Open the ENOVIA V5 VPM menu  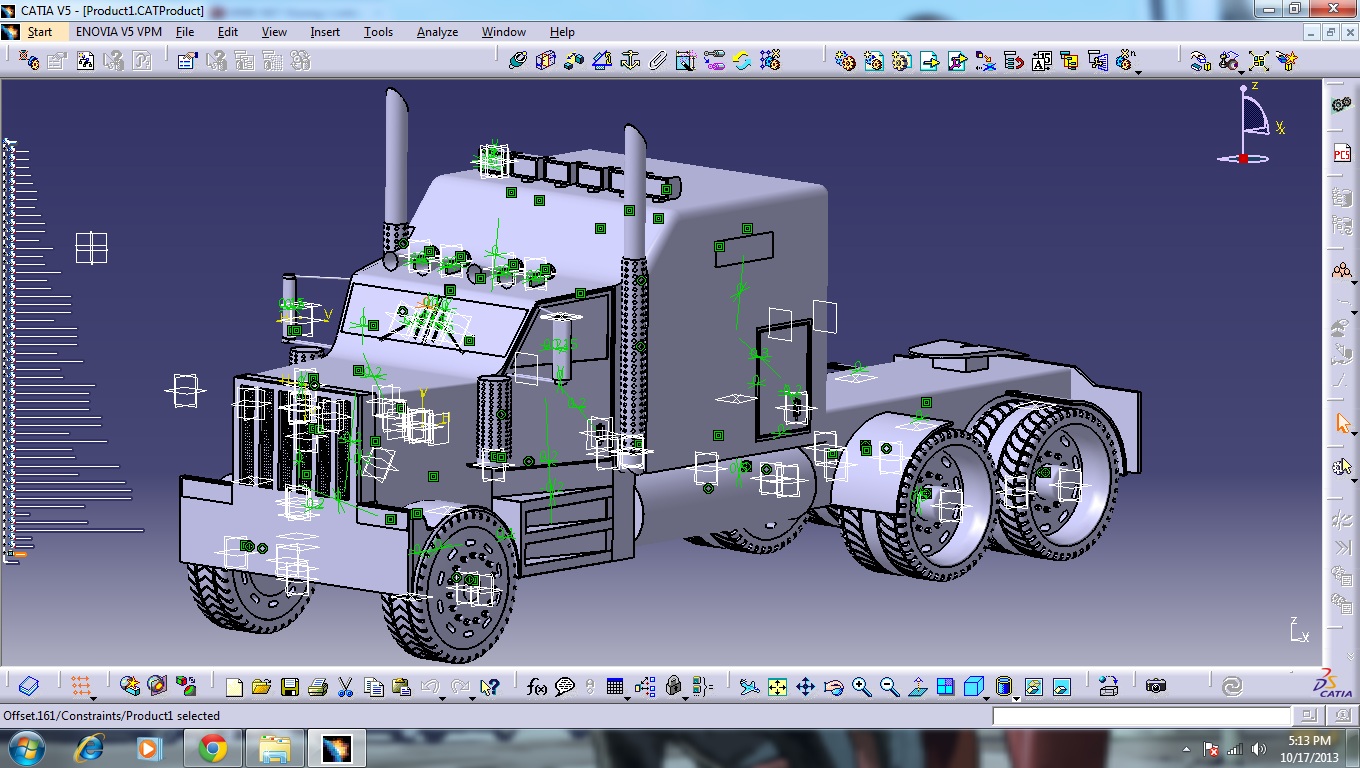coord(118,32)
